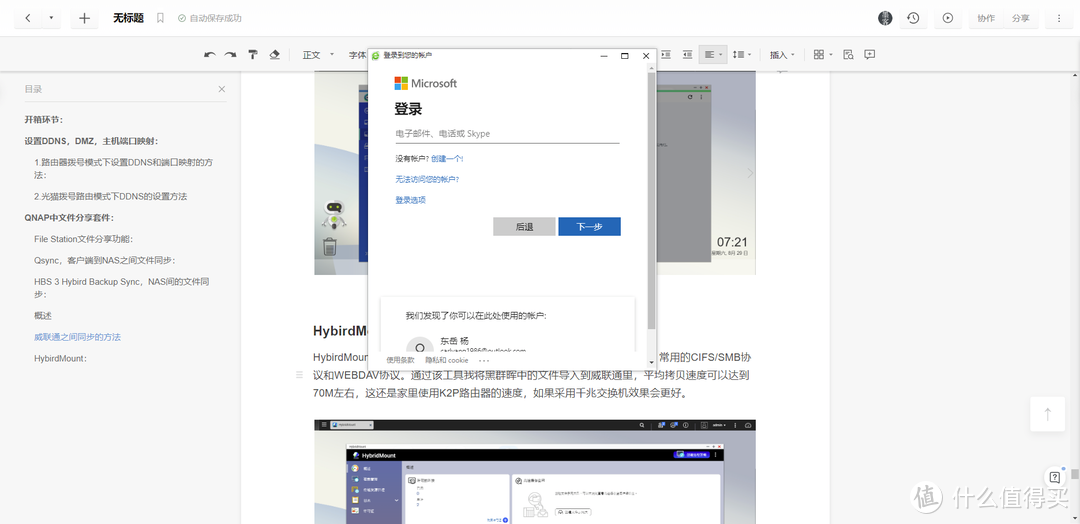Viewport: 1080px width, 524px height.
Task: Redo the last edit
Action: pyautogui.click(x=231, y=54)
